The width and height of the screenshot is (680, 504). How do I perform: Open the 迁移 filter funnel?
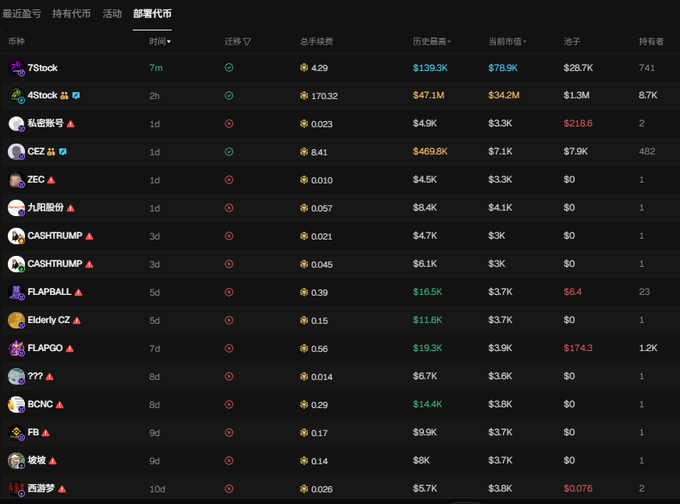pyautogui.click(x=247, y=42)
